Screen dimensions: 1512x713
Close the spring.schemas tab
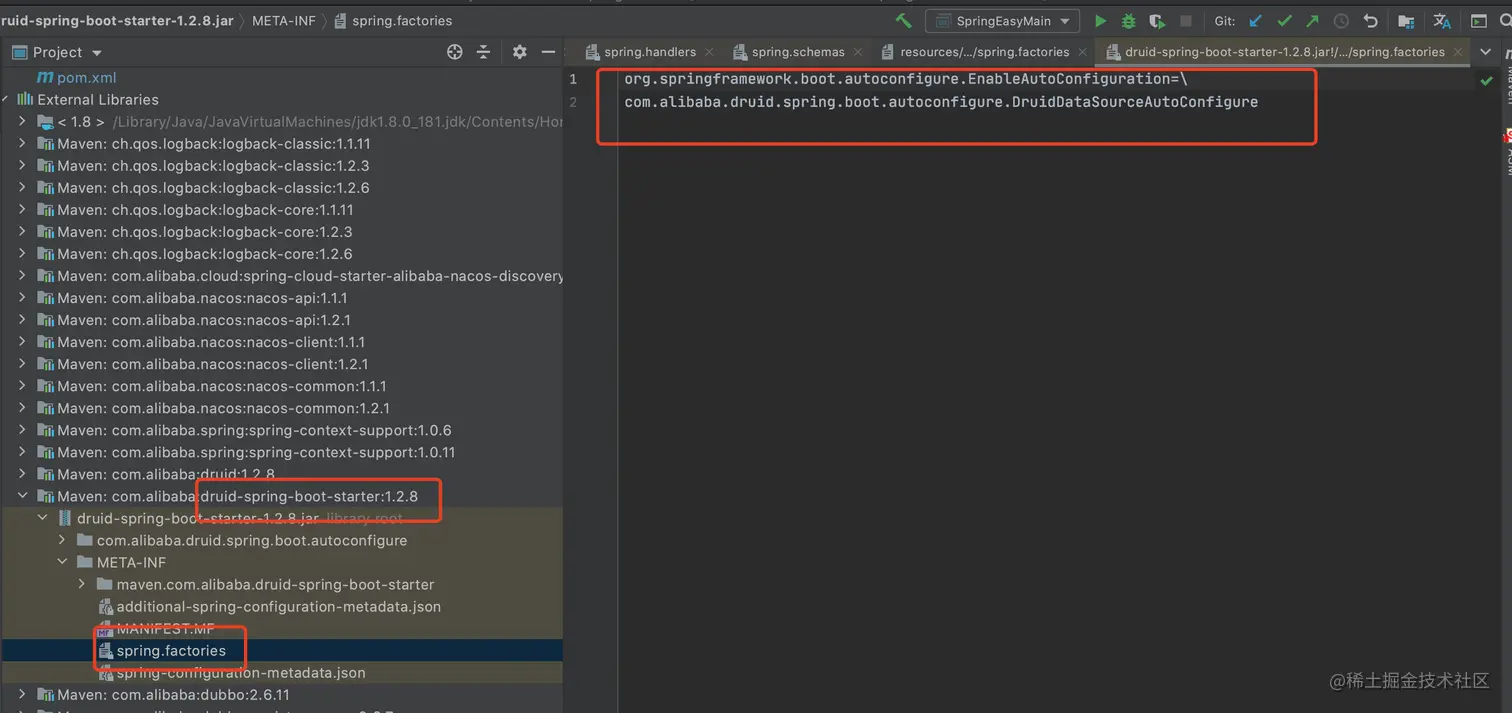coord(857,52)
